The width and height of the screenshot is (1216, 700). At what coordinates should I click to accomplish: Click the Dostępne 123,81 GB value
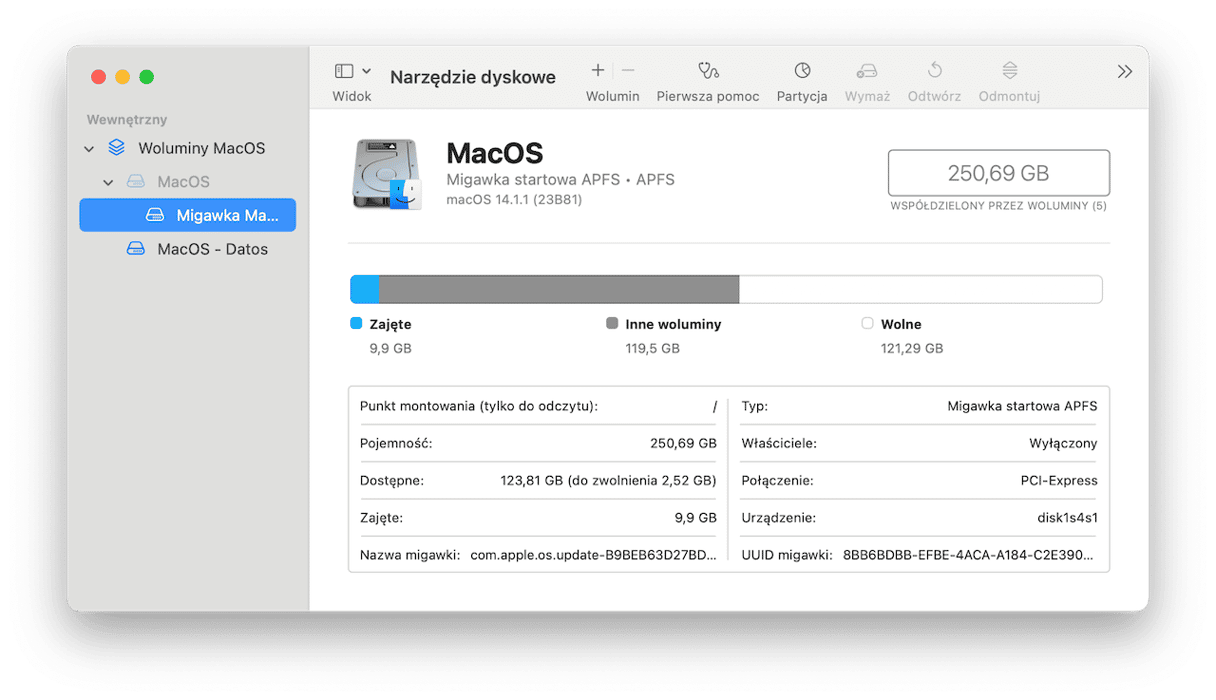click(x=608, y=480)
